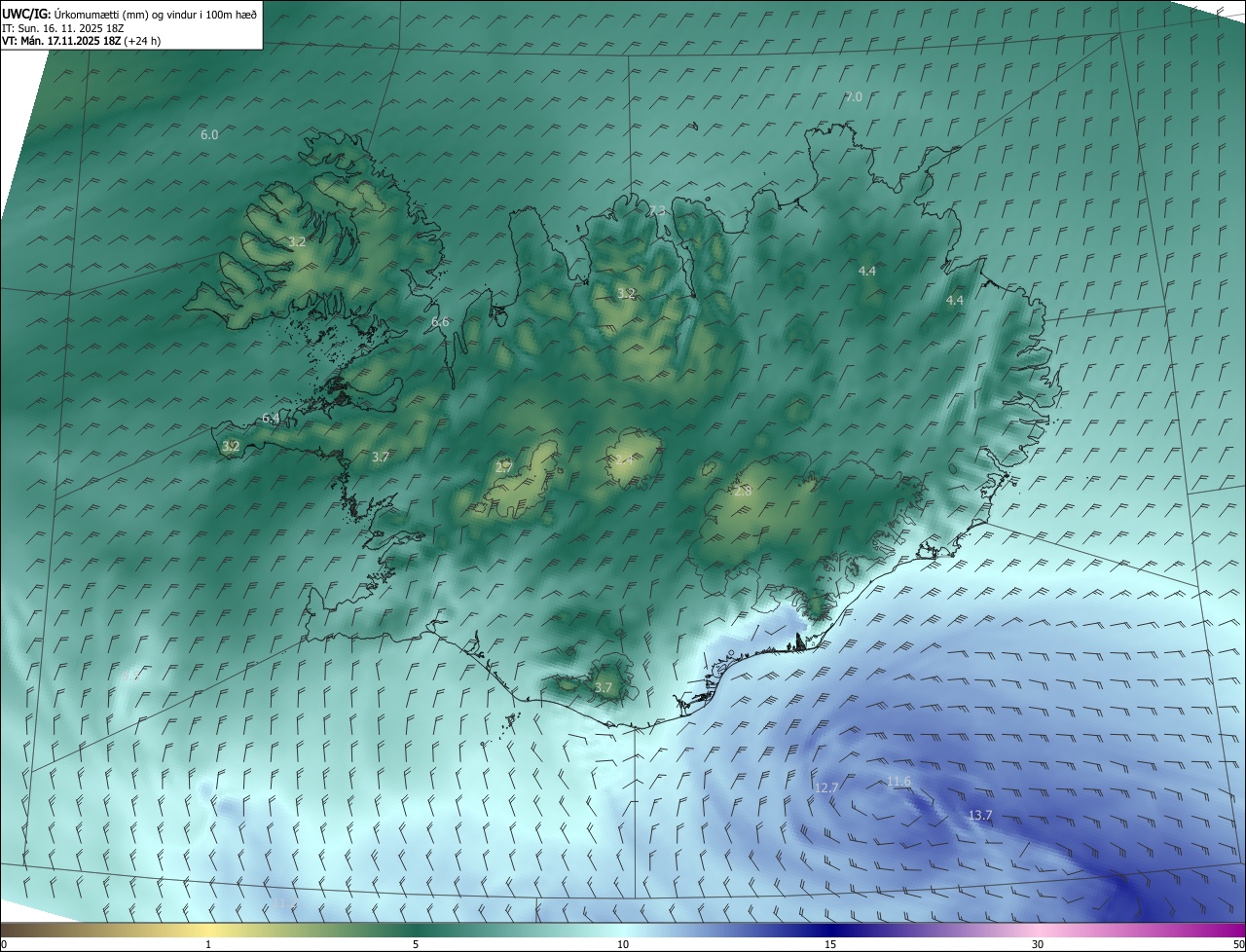The width and height of the screenshot is (1246, 952).
Task: Click the 10 tick on the color scale
Action: coord(623,944)
